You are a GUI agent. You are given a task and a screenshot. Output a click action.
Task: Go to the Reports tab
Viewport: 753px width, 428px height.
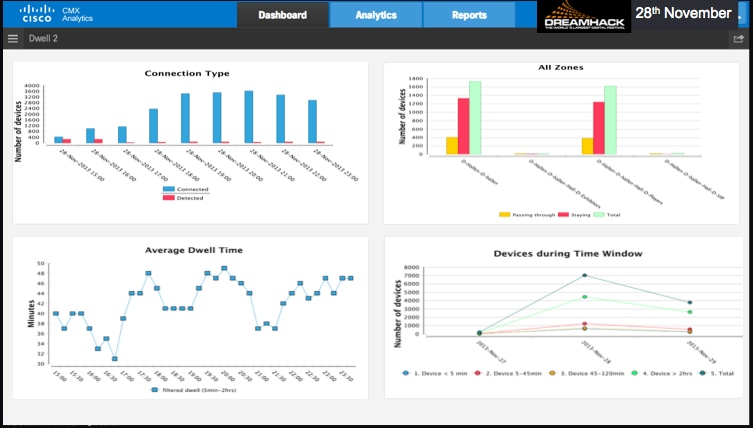point(469,15)
